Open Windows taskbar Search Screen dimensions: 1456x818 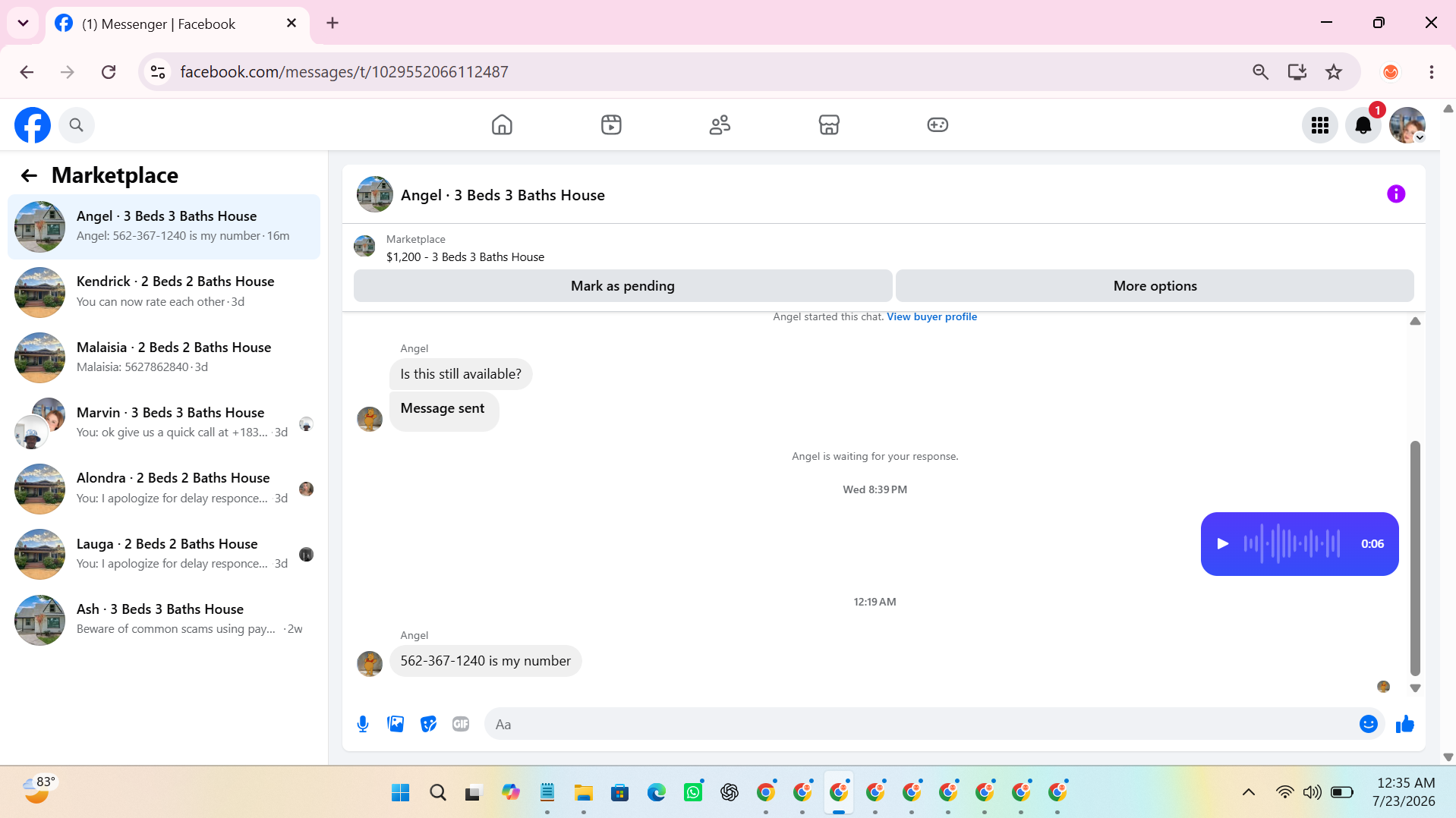(437, 793)
